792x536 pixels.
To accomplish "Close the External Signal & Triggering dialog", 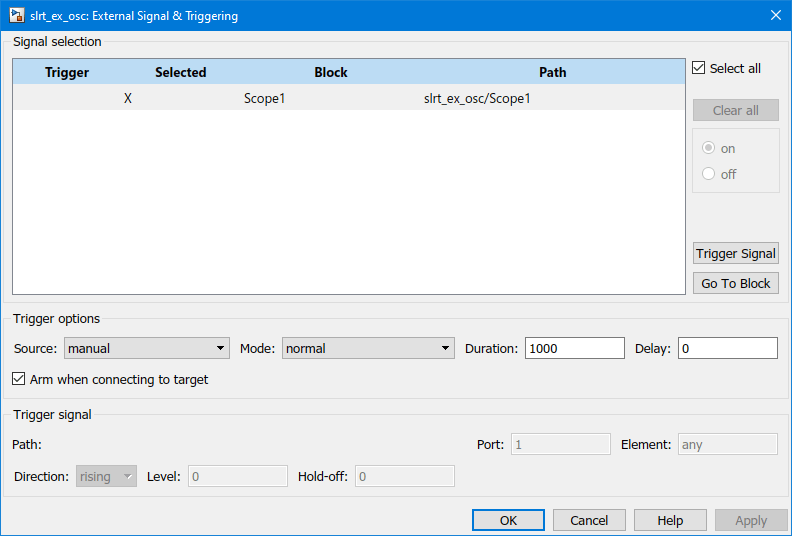I will (775, 15).
